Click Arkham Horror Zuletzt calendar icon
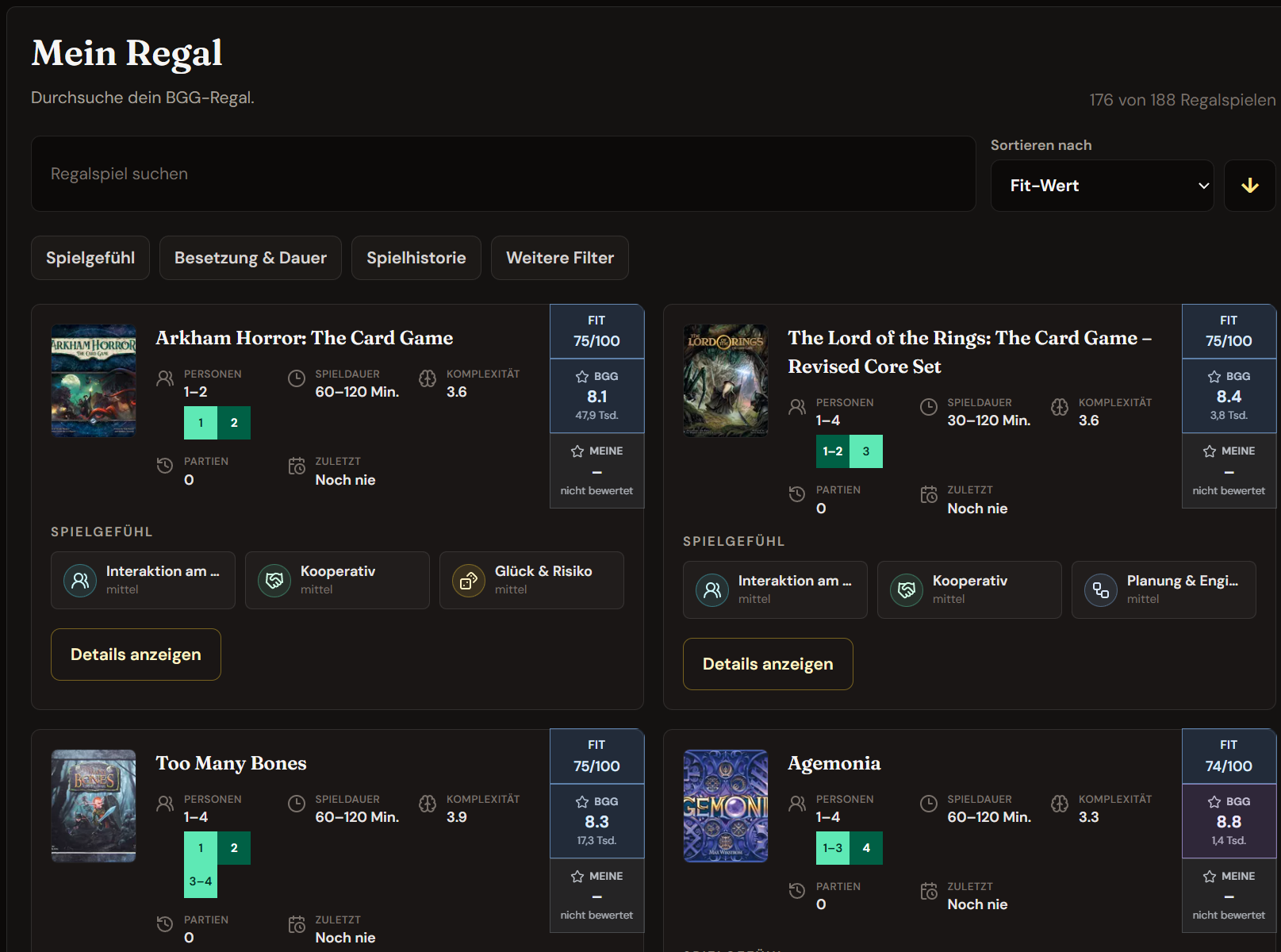The image size is (1281, 952). coord(297,466)
